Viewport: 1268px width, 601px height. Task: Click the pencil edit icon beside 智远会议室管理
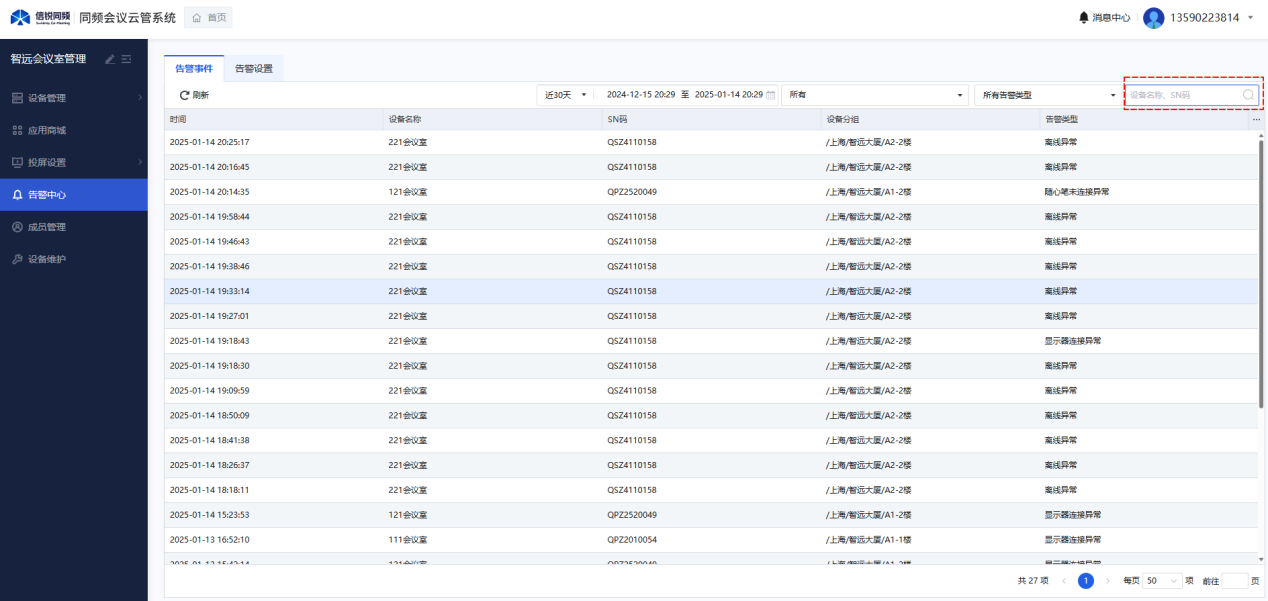pyautogui.click(x=110, y=59)
